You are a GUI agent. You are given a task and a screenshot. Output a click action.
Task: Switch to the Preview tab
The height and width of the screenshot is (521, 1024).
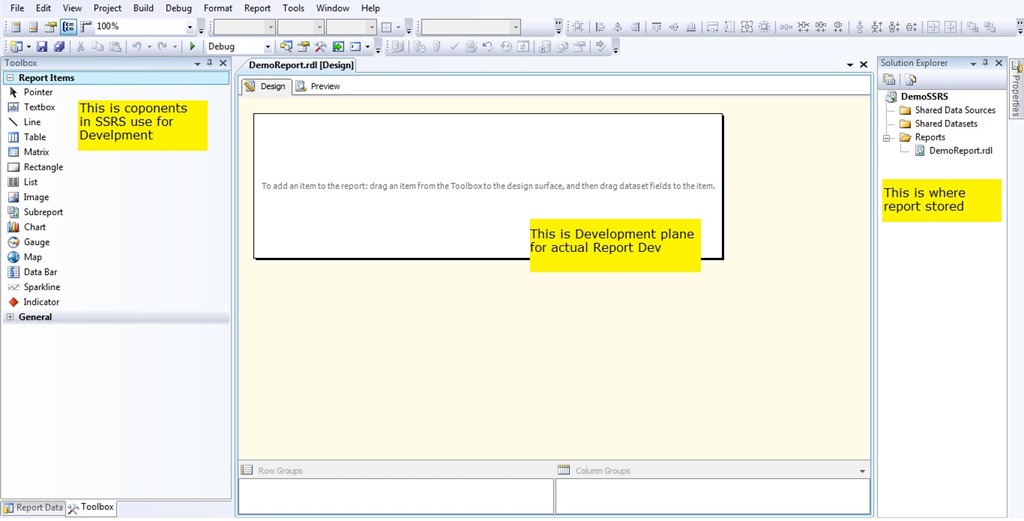(318, 86)
